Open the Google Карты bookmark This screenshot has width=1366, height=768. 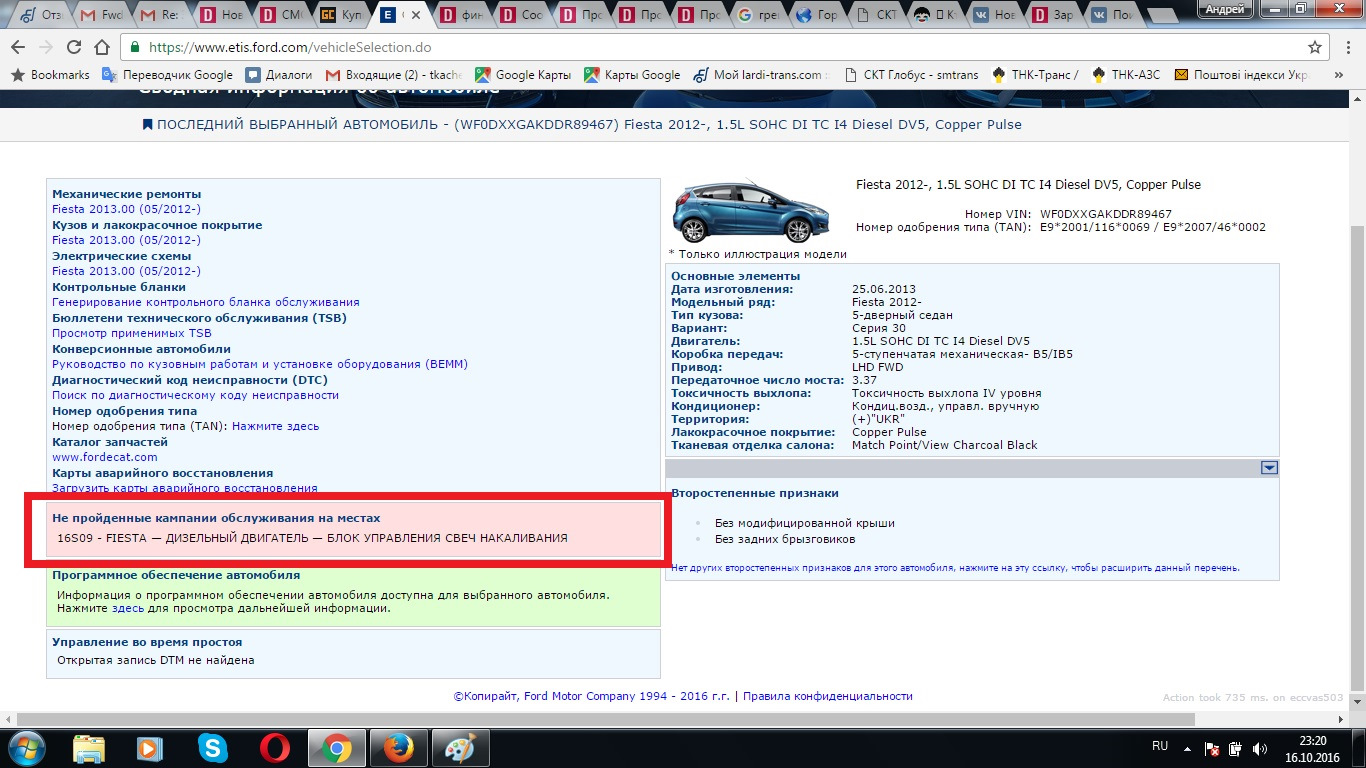(x=523, y=75)
